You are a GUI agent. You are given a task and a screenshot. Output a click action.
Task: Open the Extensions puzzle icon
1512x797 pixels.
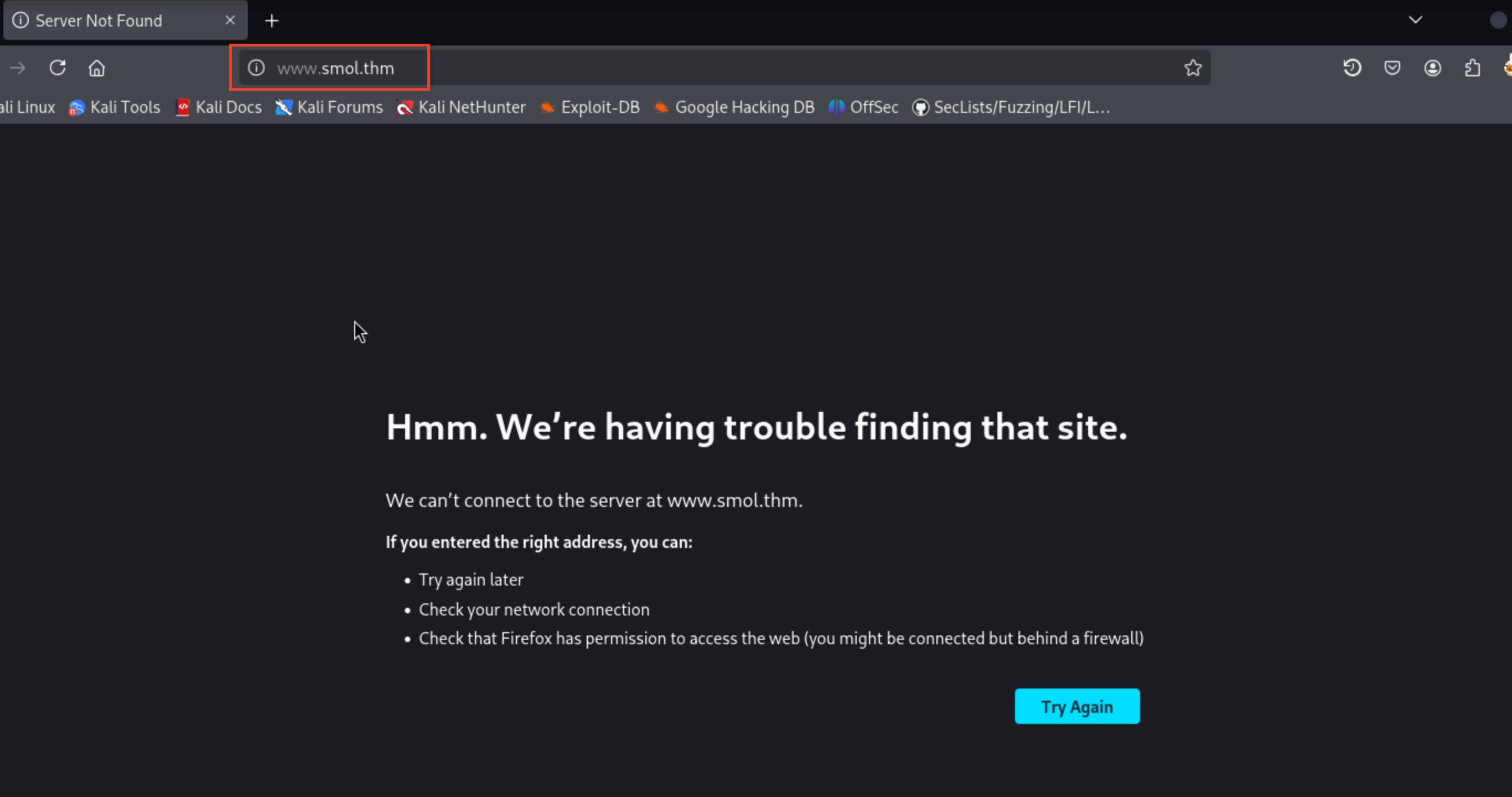[x=1472, y=68]
